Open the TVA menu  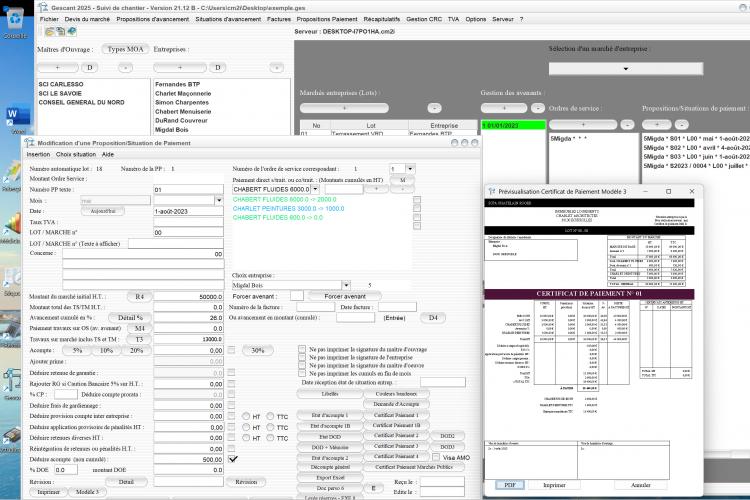click(453, 19)
